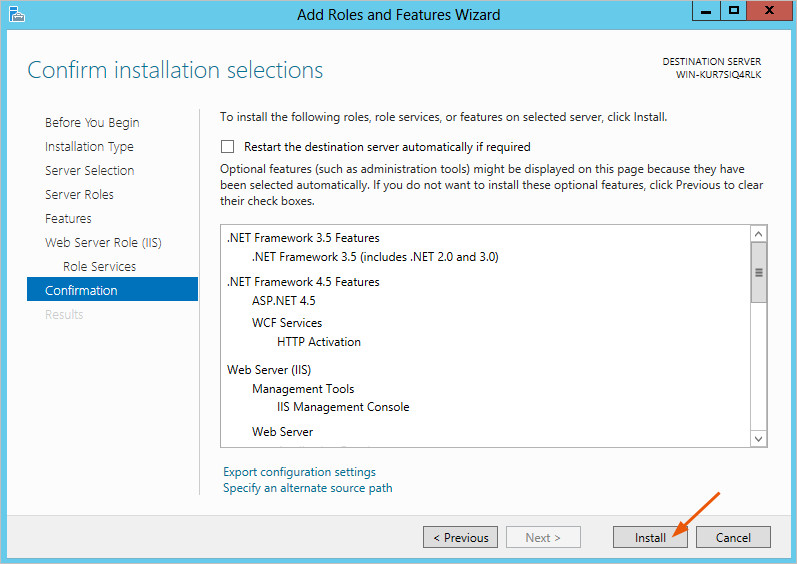Open Specify an alternate source path
This screenshot has height=564, width=797.
pos(307,488)
